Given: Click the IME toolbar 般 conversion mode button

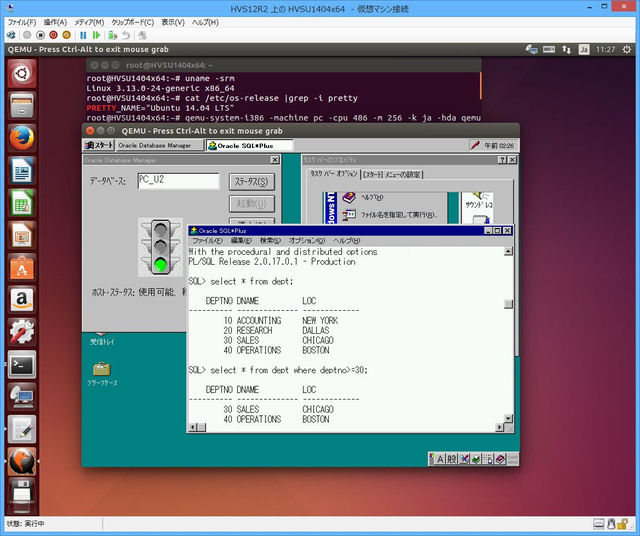Looking at the screenshot, I should coord(452,459).
